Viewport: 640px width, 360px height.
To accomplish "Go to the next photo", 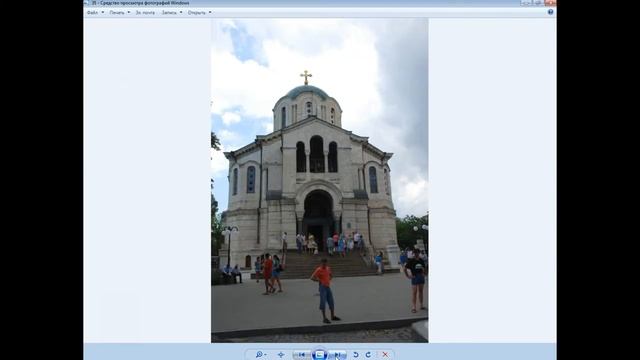I will point(338,355).
